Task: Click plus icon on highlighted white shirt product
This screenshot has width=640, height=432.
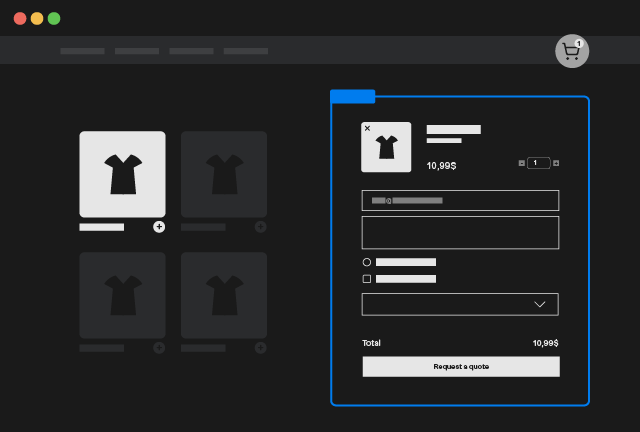Action: point(159,227)
